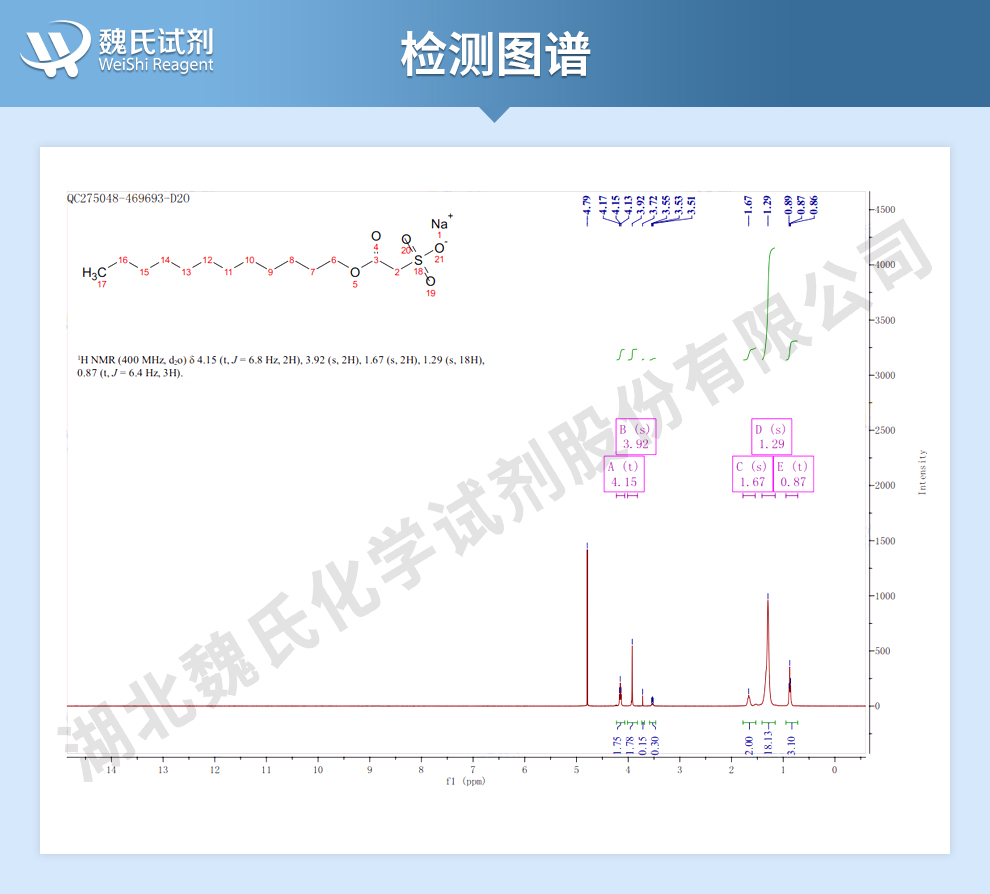This screenshot has width=990, height=894.
Task: Click the vertical Intensity axis label
Action: tap(922, 471)
